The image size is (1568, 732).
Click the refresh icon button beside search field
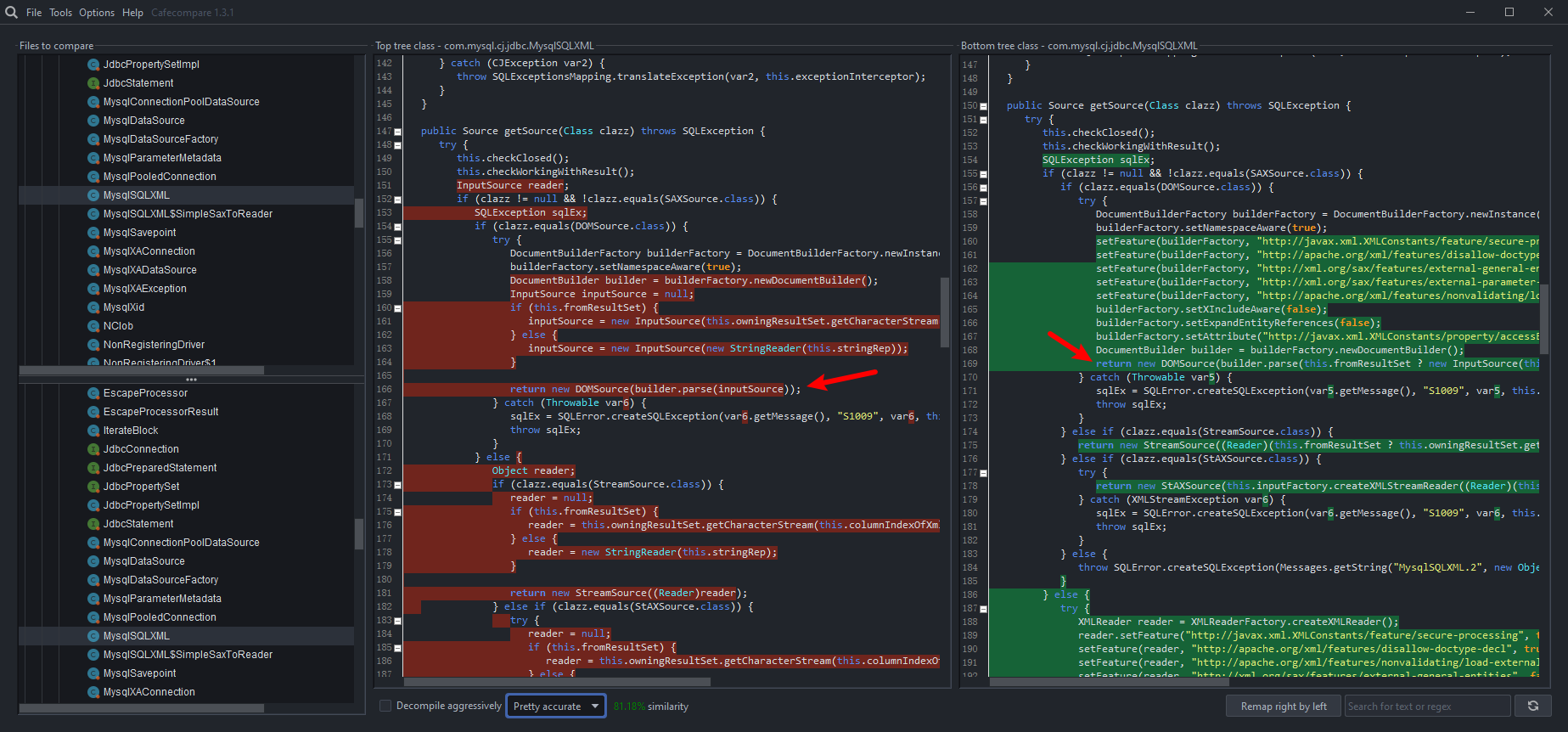tap(1532, 706)
